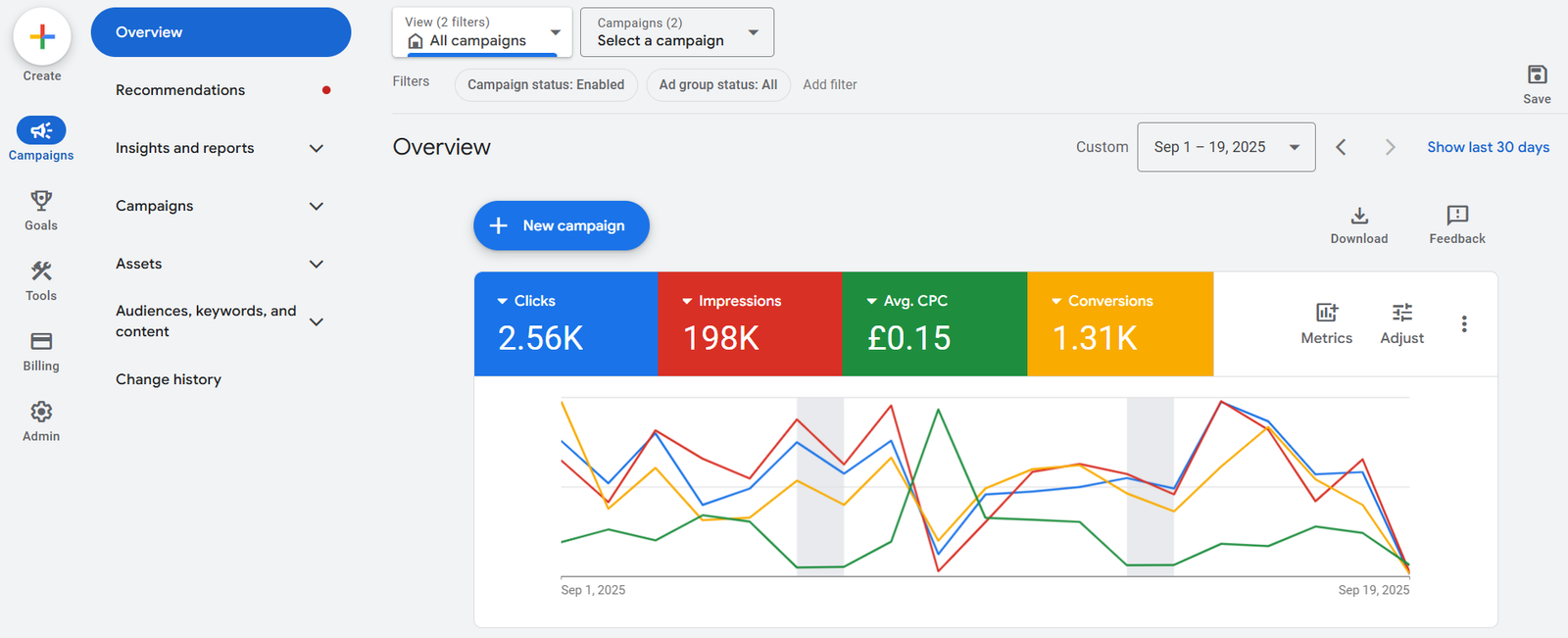Open the Tools wrench icon
Screen dimensions: 1568x638
tap(41, 271)
